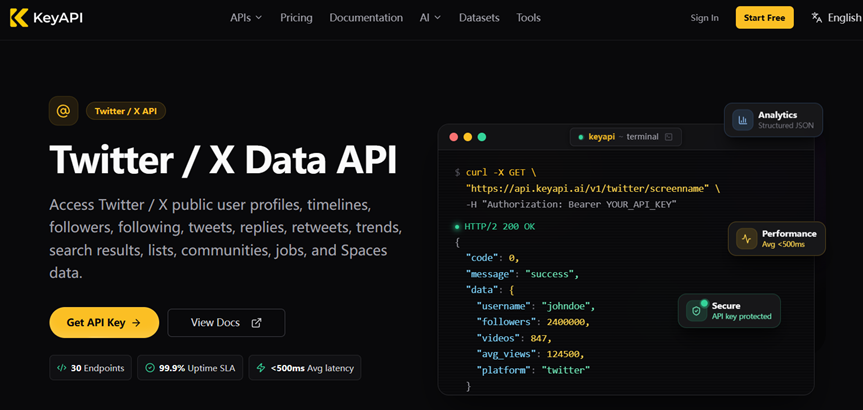Open the Pricing page
The width and height of the screenshot is (863, 410).
coord(296,18)
